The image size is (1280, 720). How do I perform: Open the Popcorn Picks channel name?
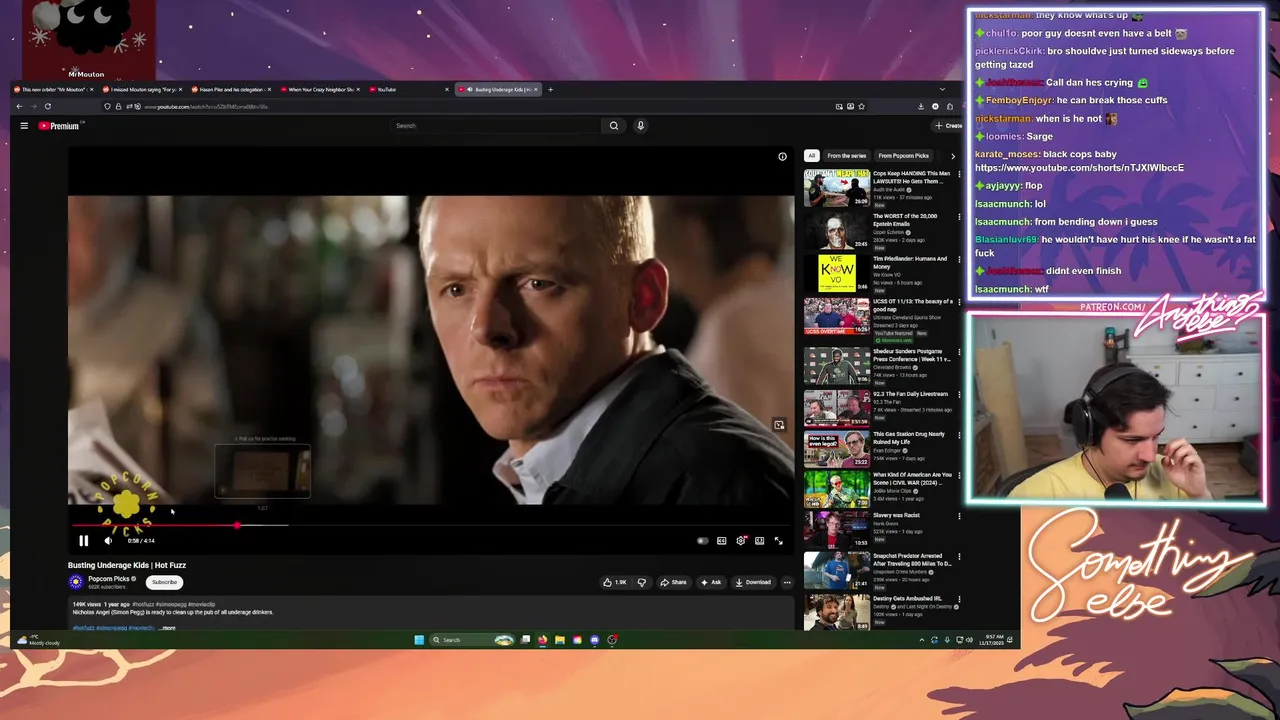108,579
